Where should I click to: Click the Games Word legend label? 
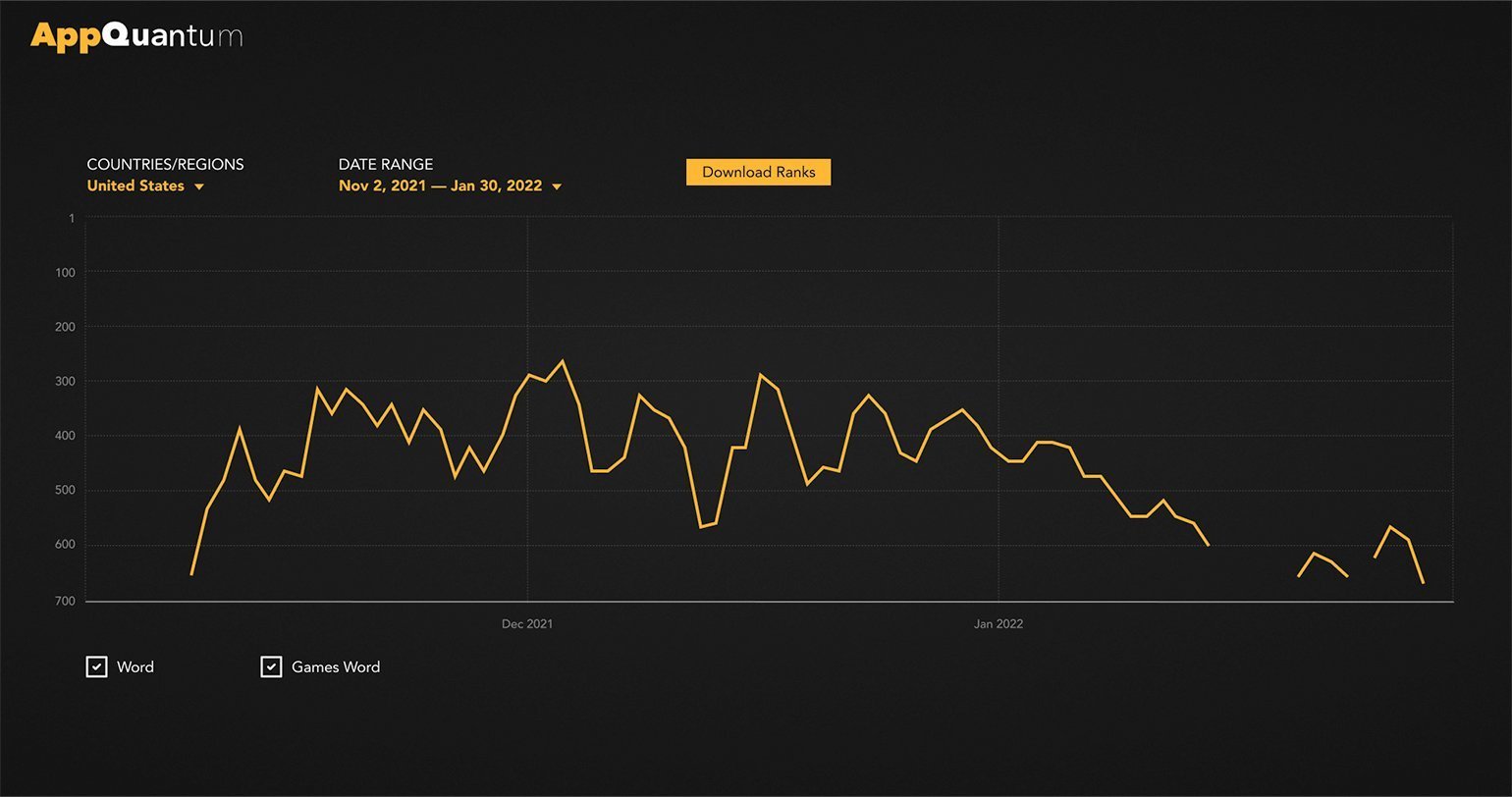(336, 667)
